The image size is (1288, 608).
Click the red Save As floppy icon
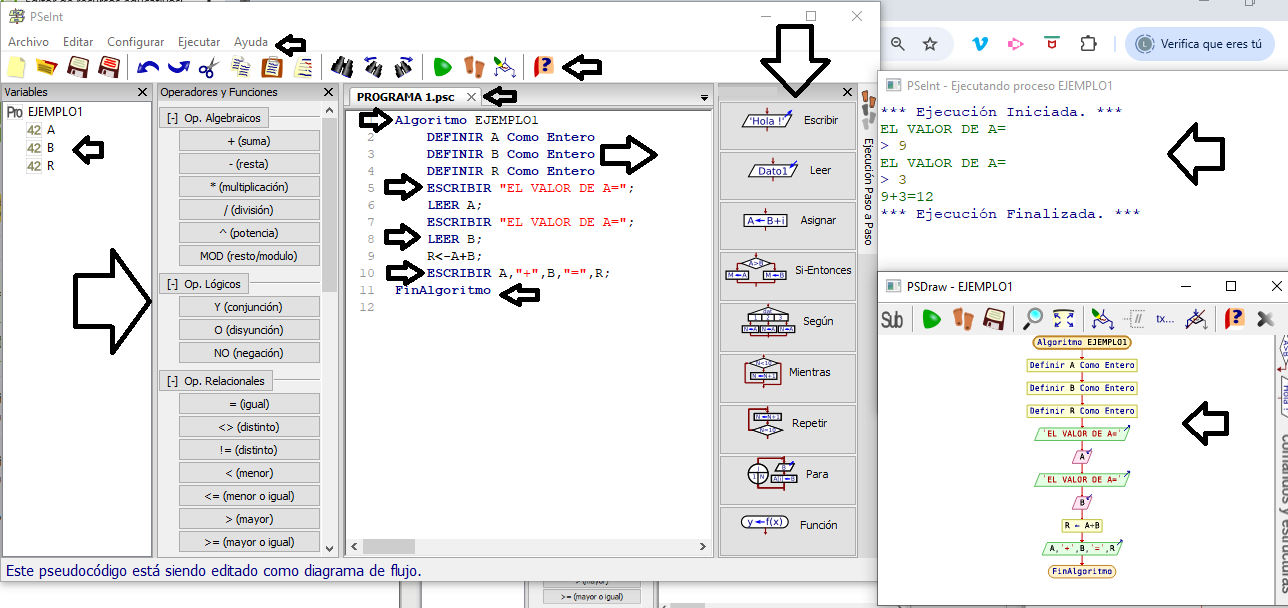pyautogui.click(x=109, y=68)
